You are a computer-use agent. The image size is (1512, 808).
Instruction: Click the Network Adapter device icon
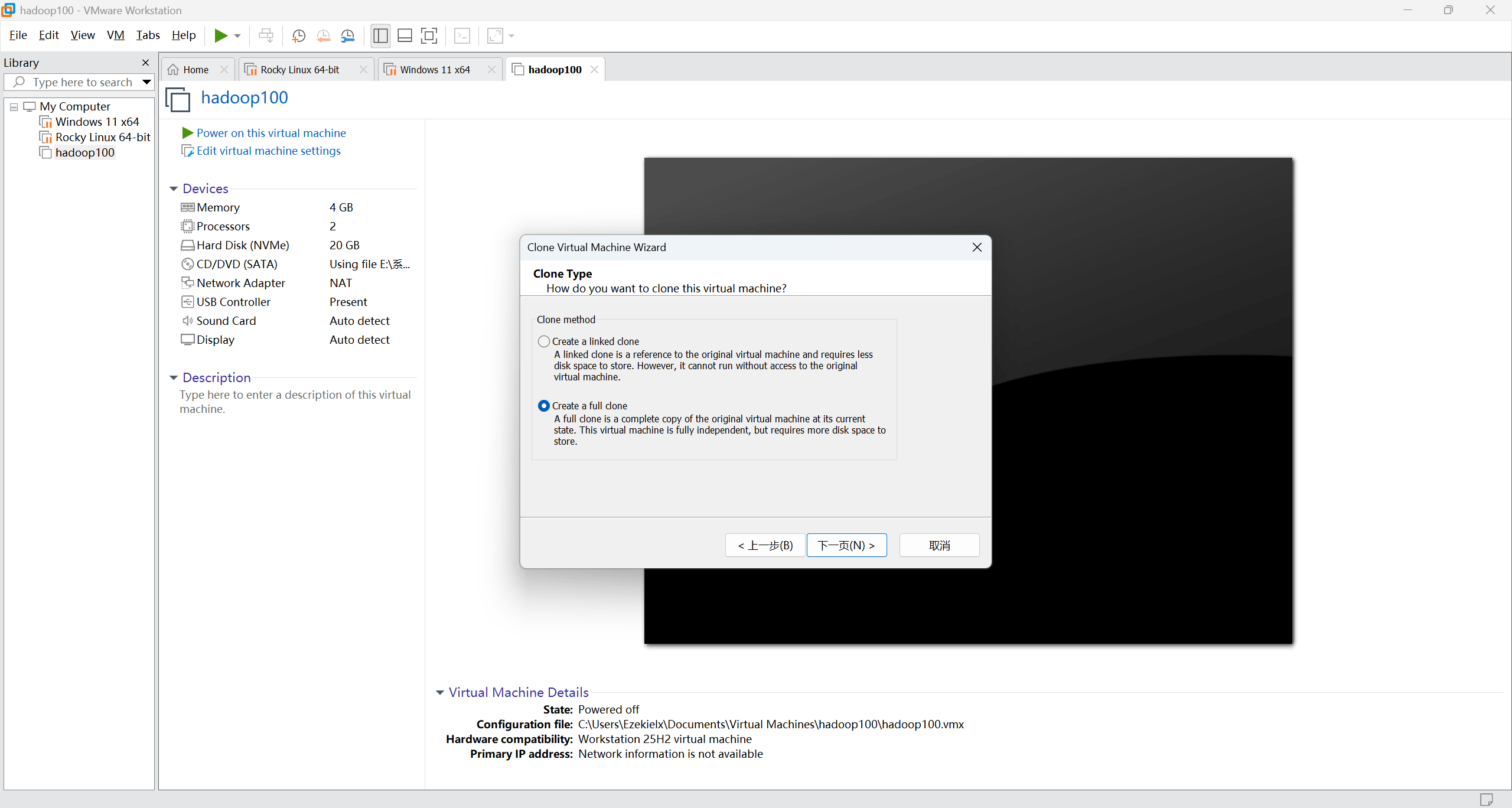point(187,283)
